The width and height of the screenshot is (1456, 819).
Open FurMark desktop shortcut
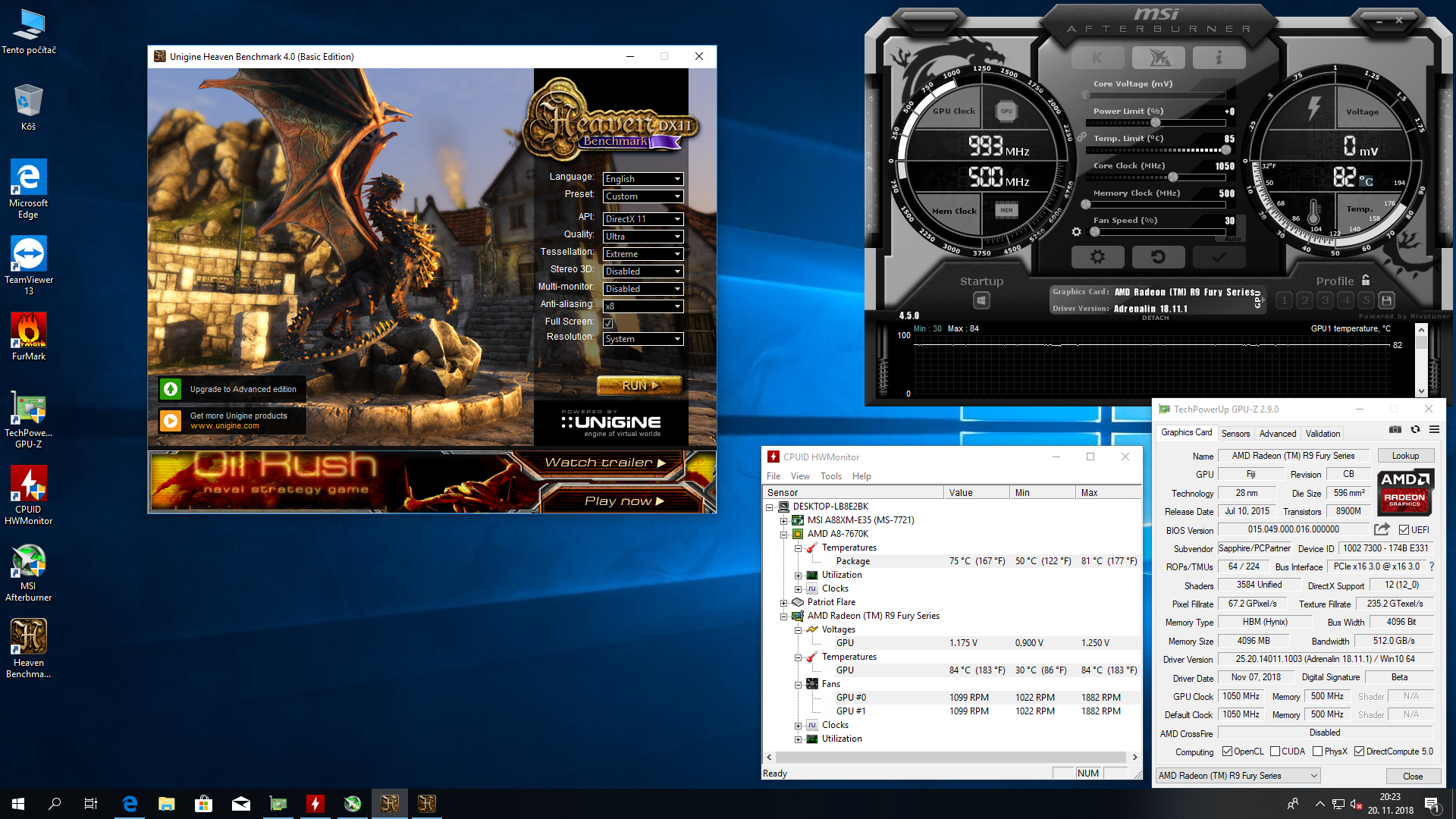click(29, 337)
